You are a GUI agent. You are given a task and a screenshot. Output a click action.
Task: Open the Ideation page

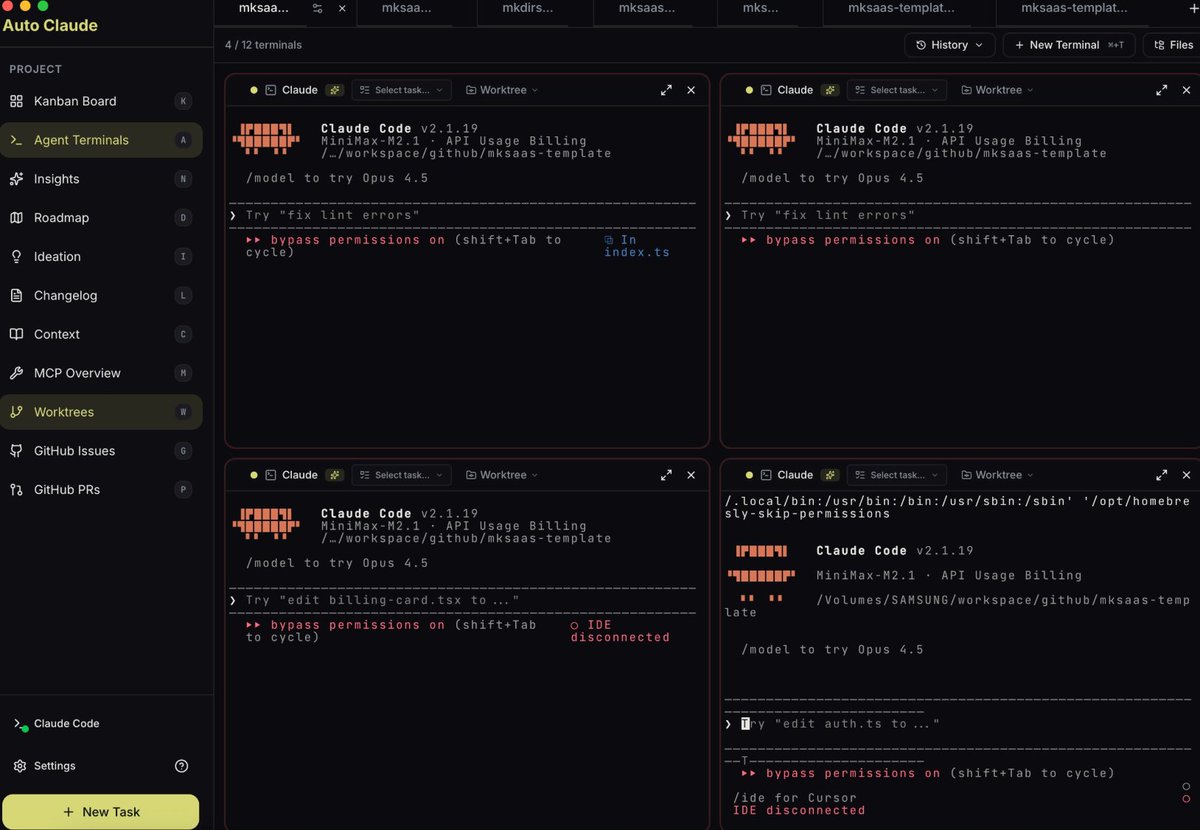click(x=100, y=257)
